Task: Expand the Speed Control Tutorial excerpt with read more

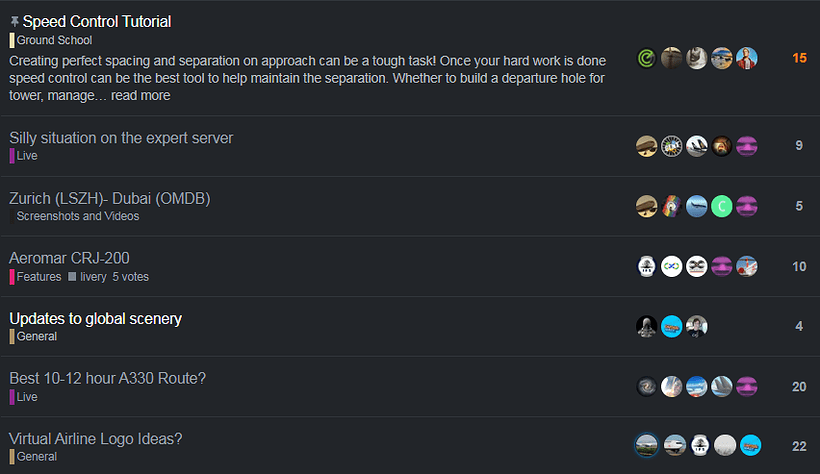Action: coord(140,96)
